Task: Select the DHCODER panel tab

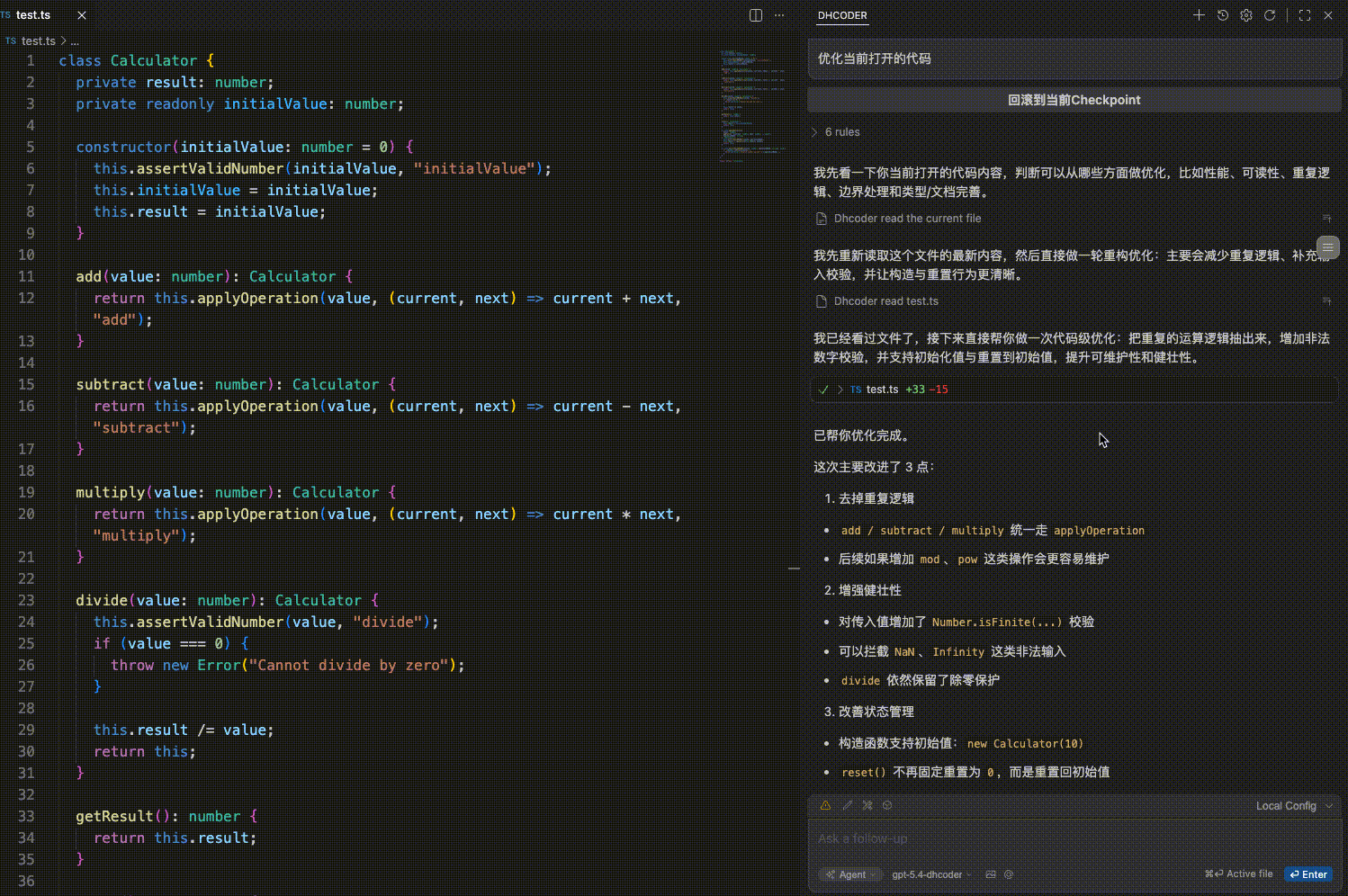Action: click(842, 15)
